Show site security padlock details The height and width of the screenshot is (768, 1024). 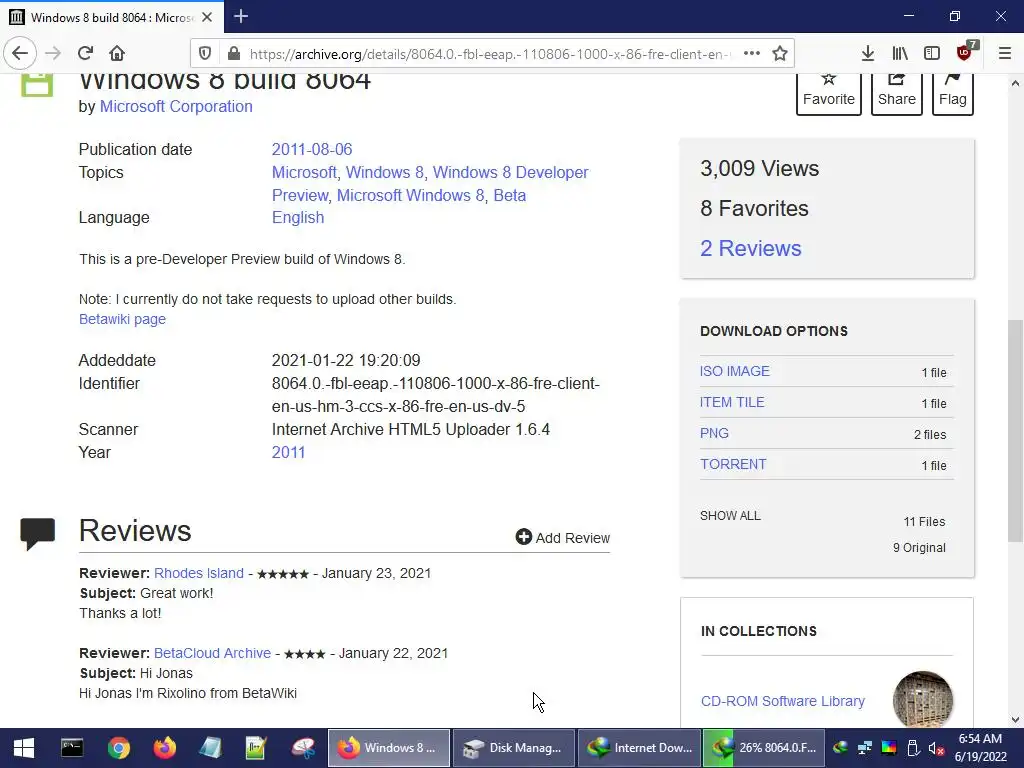tap(234, 54)
